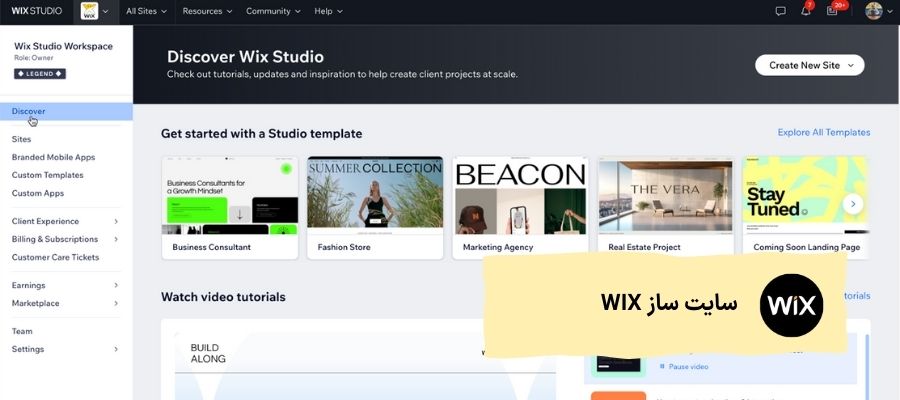This screenshot has height=400, width=900.
Task: Click the Create New Site button
Action: pos(809,65)
